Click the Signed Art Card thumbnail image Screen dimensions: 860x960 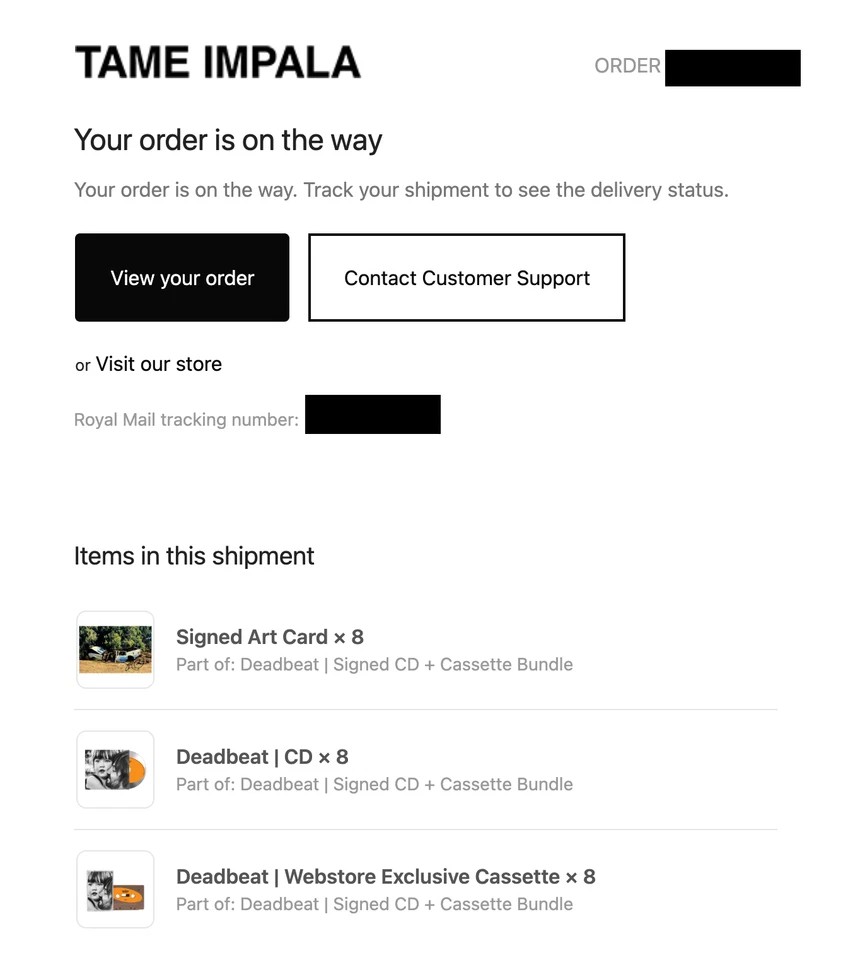pyautogui.click(x=115, y=649)
